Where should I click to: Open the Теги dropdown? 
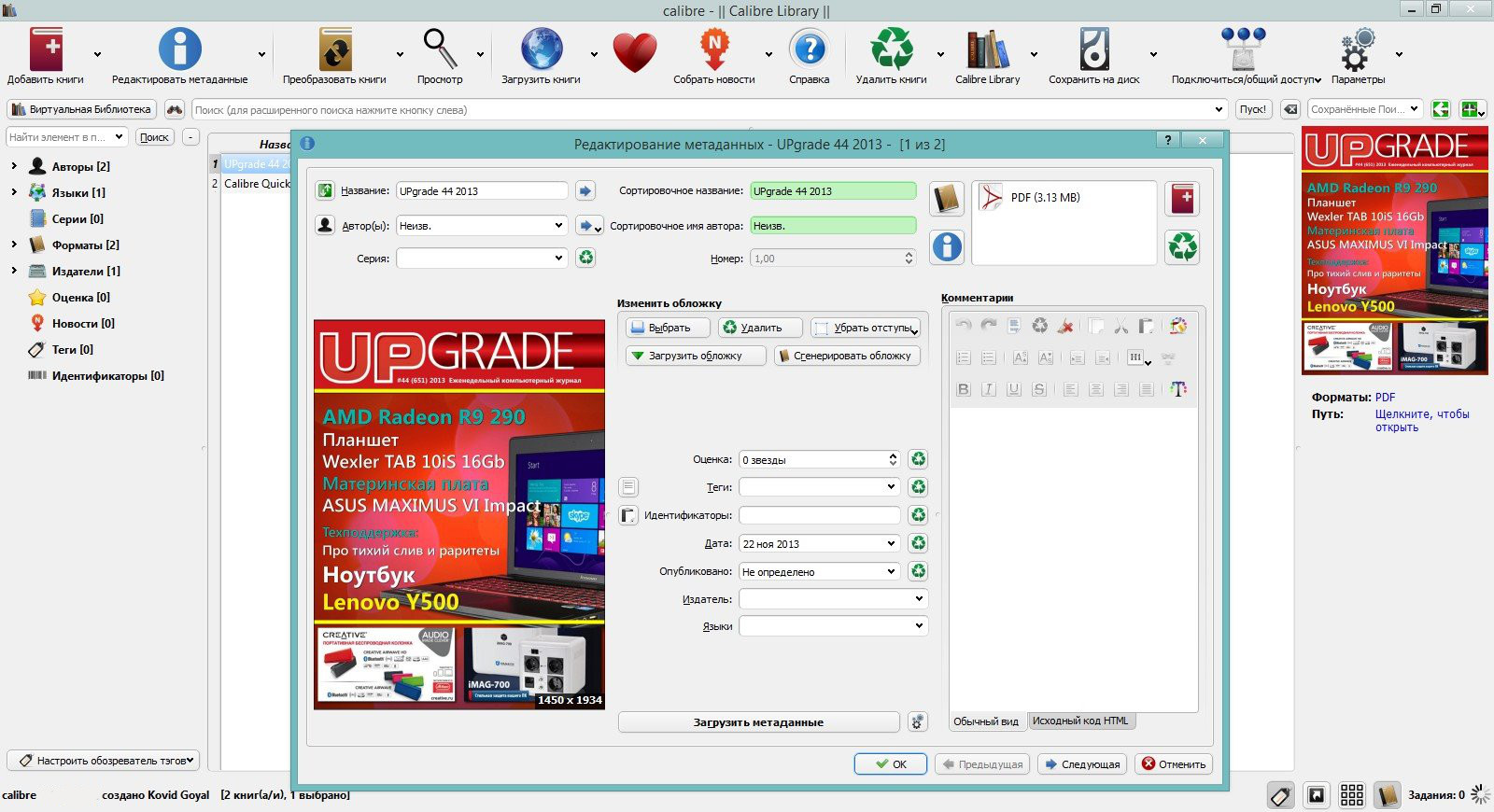coord(891,487)
